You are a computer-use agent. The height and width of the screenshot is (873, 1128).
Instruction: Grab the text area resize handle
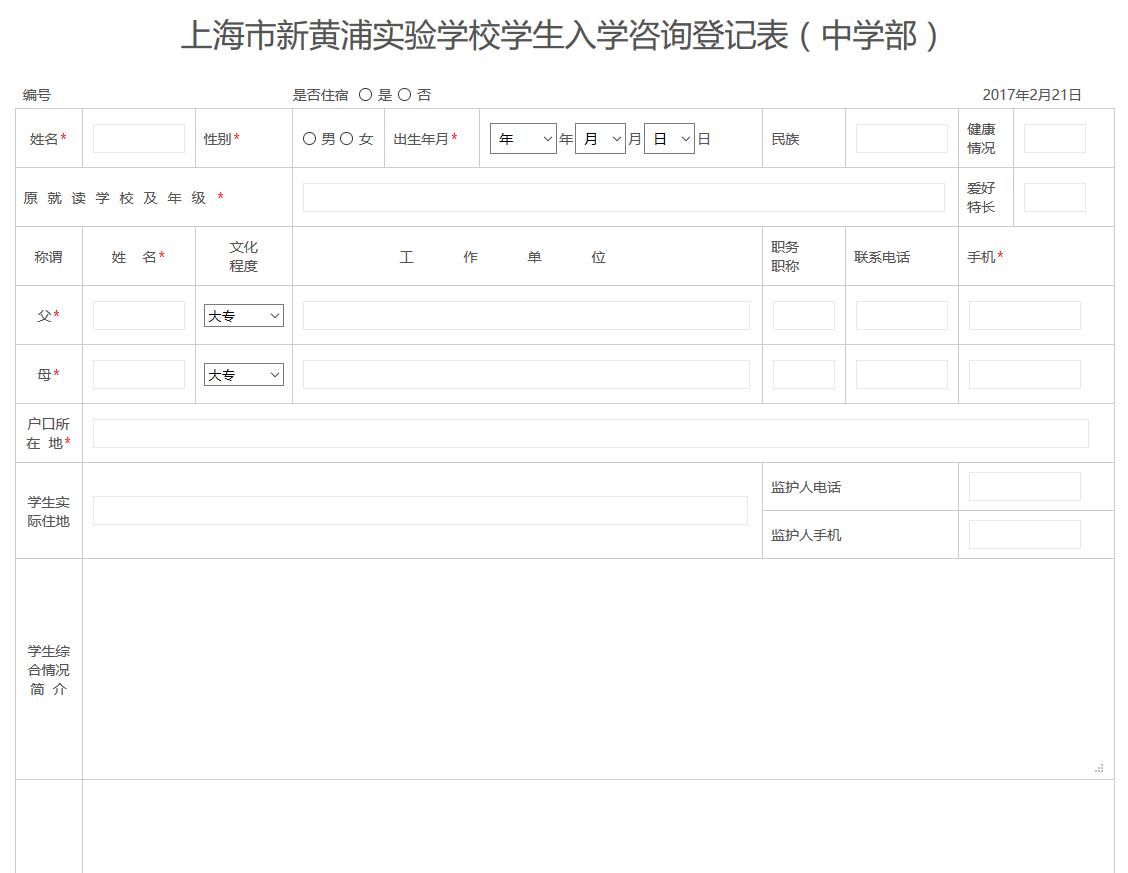[x=1099, y=769]
